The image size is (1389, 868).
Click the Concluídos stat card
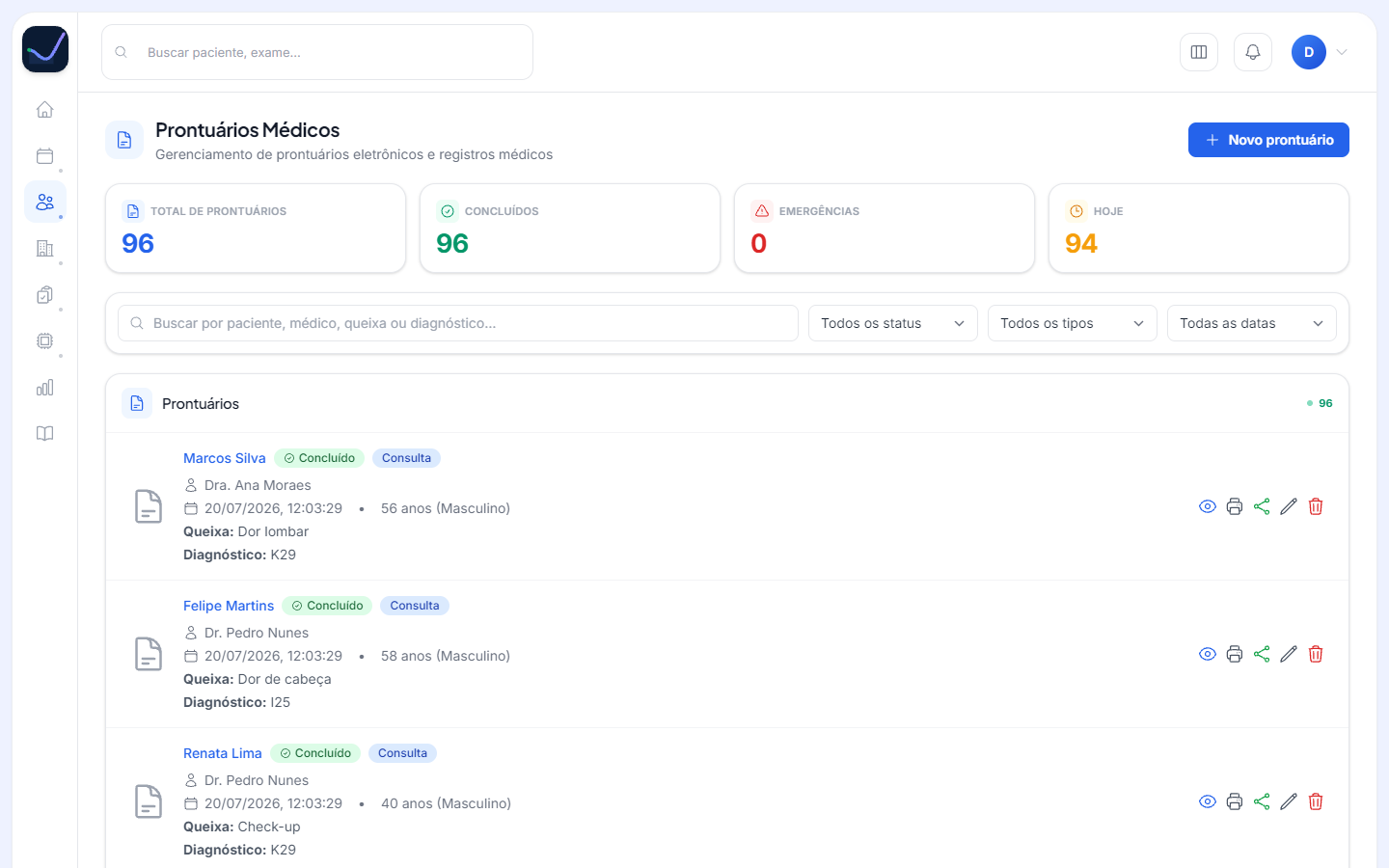coord(570,229)
